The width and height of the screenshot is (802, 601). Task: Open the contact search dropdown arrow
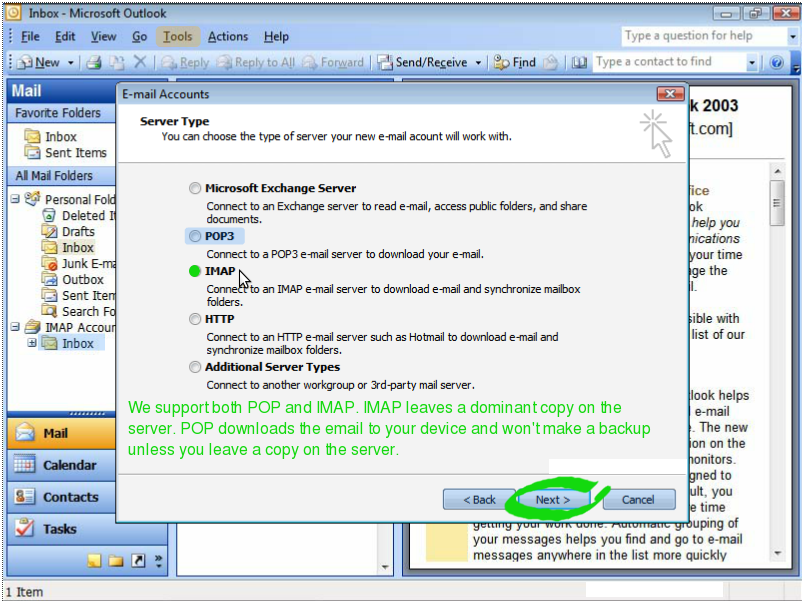point(751,63)
